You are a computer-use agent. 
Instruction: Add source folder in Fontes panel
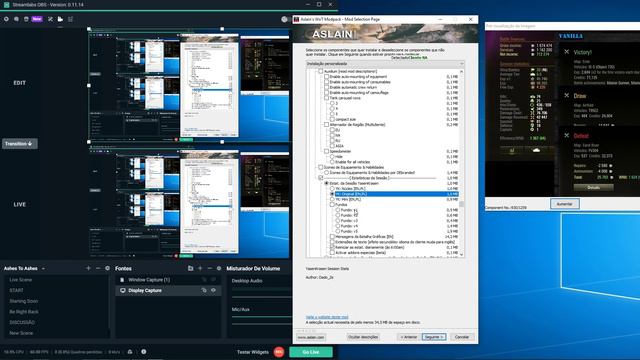(190, 268)
